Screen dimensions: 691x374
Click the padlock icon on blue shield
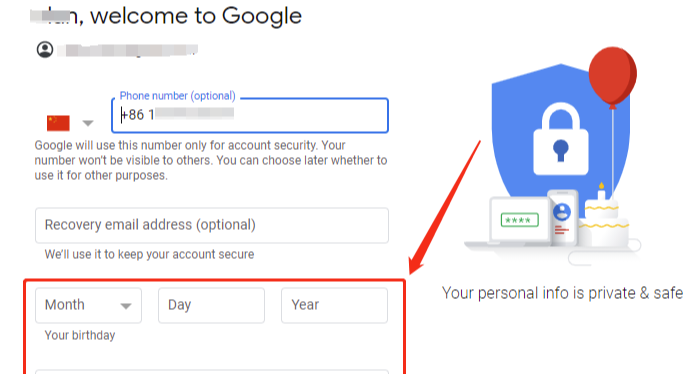click(x=561, y=139)
